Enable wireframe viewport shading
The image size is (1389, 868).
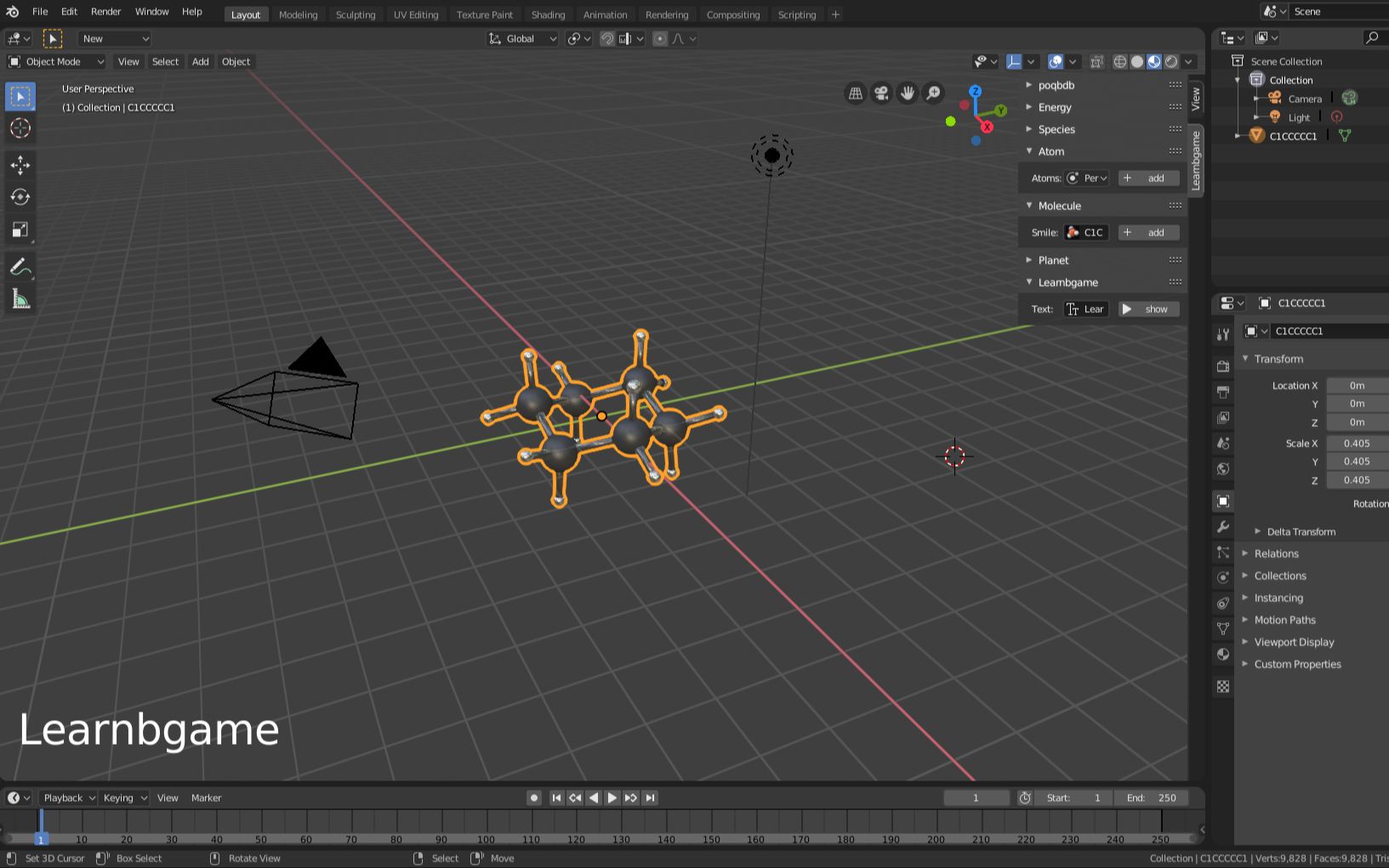(1119, 61)
